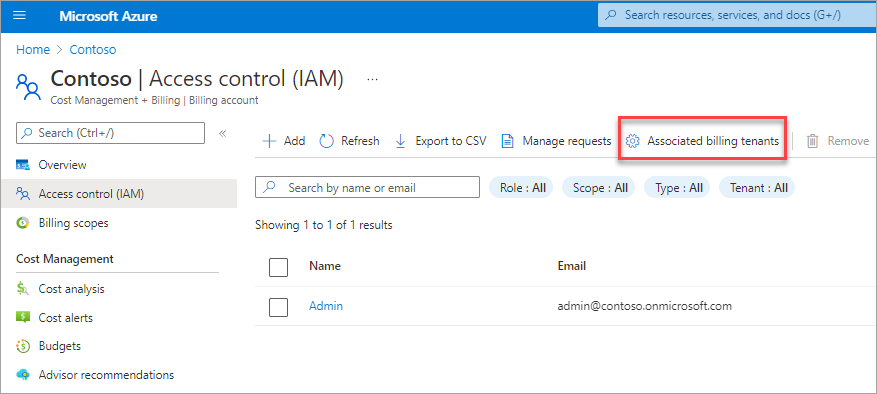
Task: Click the circular Refresh arrow icon
Action: [x=327, y=141]
